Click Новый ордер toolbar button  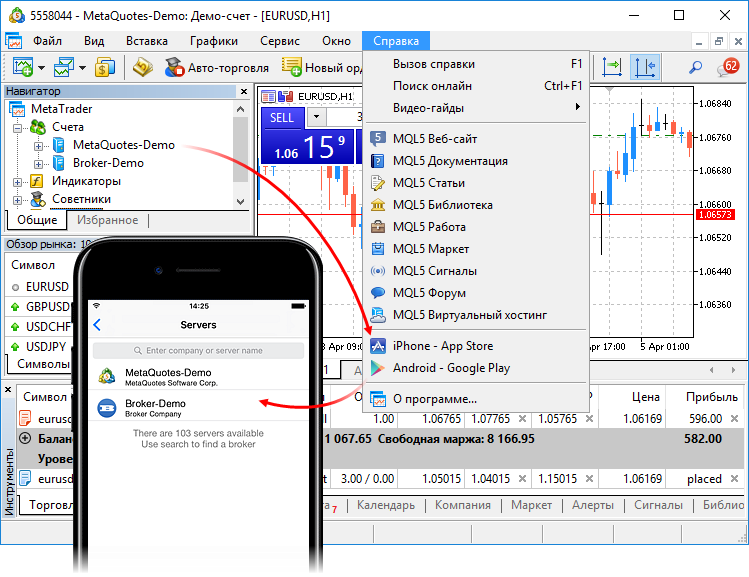click(322, 68)
